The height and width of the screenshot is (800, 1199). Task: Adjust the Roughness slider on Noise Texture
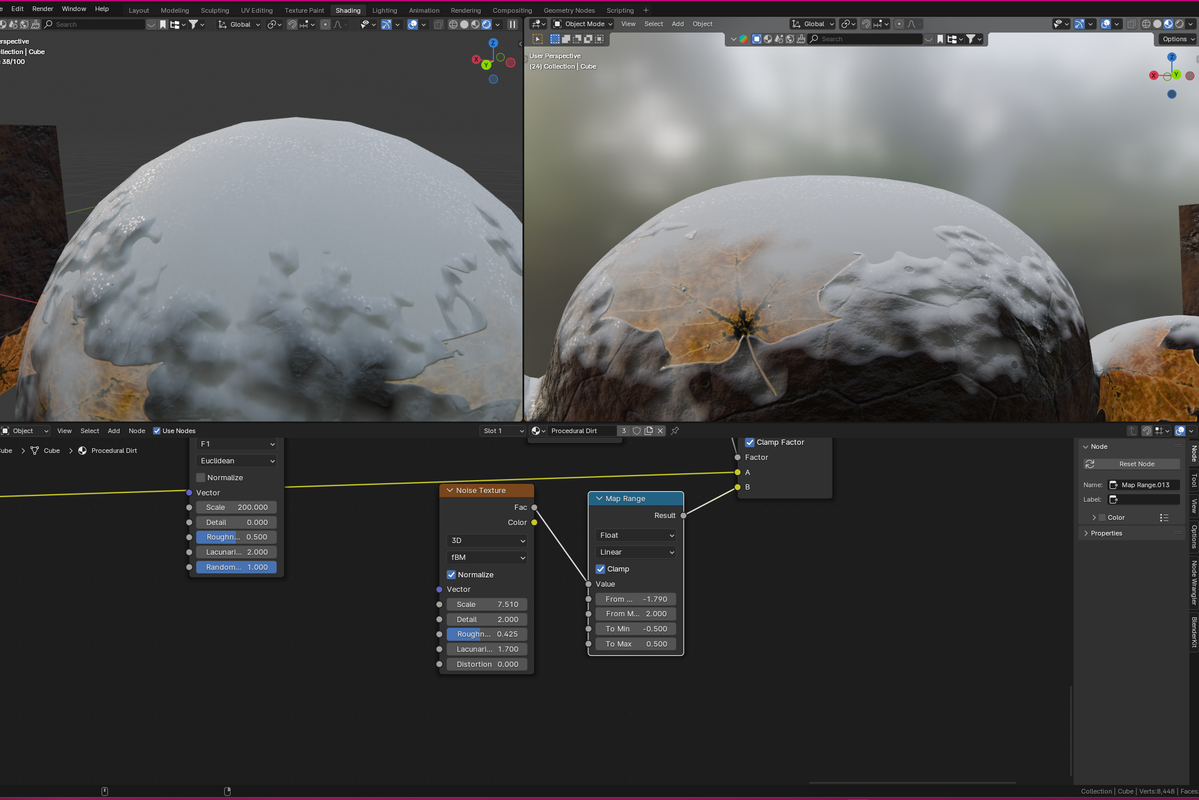[x=487, y=634]
